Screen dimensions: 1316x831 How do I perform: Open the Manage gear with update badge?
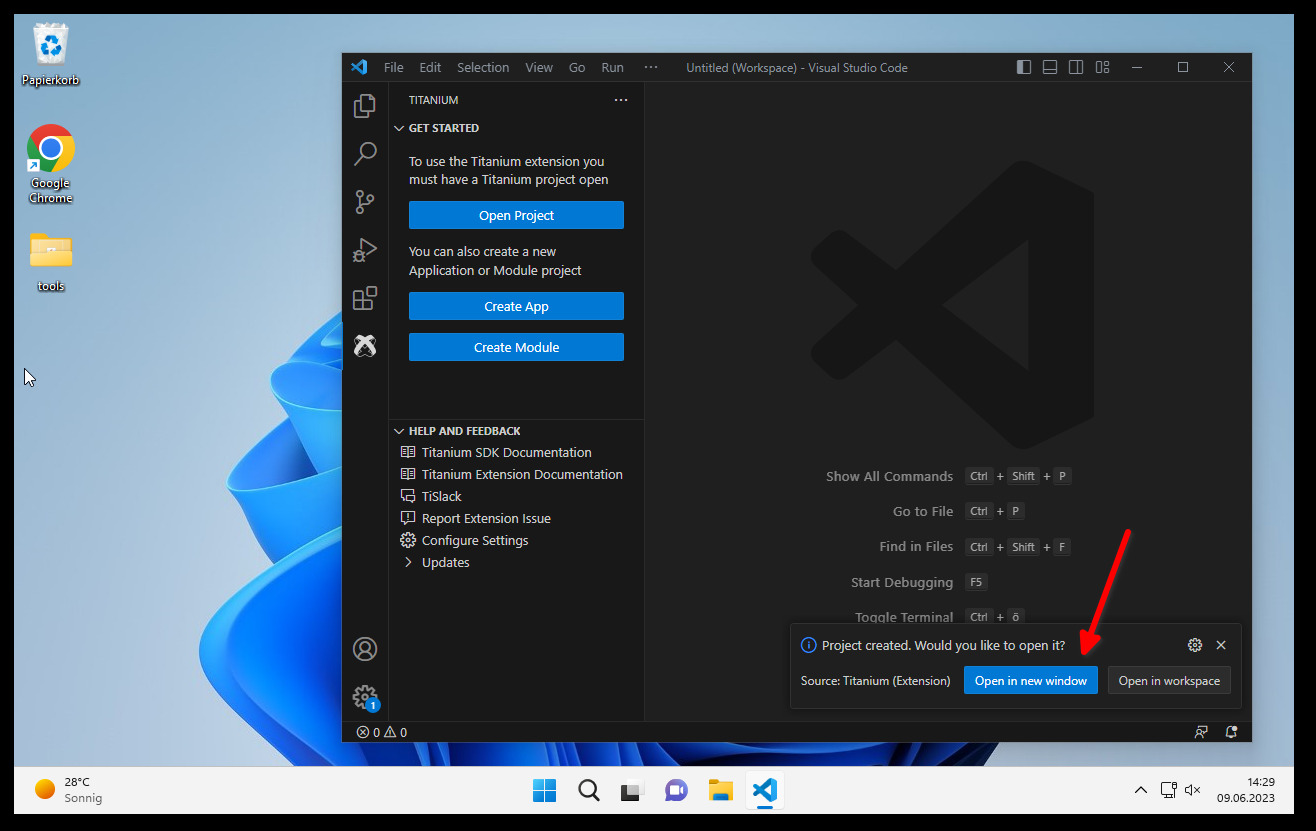365,697
